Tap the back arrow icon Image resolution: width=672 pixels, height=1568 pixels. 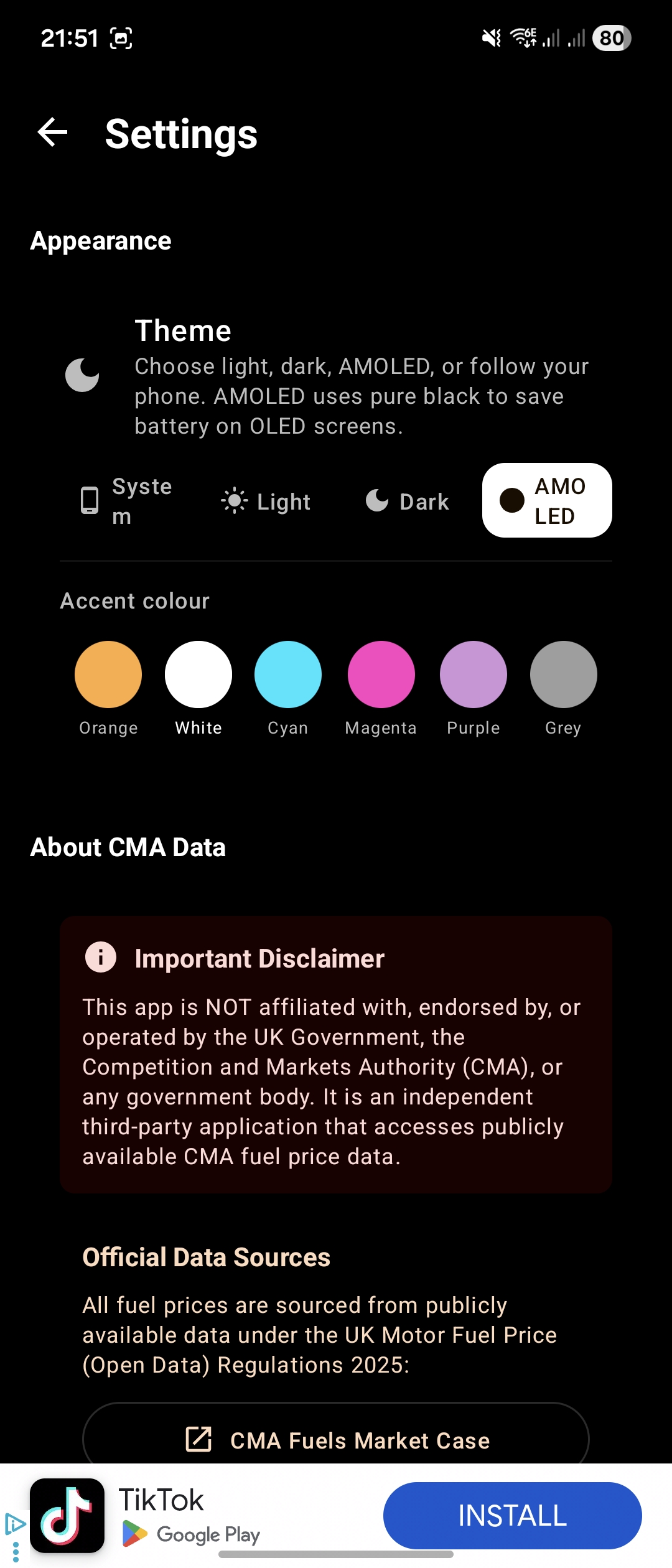coord(53,133)
